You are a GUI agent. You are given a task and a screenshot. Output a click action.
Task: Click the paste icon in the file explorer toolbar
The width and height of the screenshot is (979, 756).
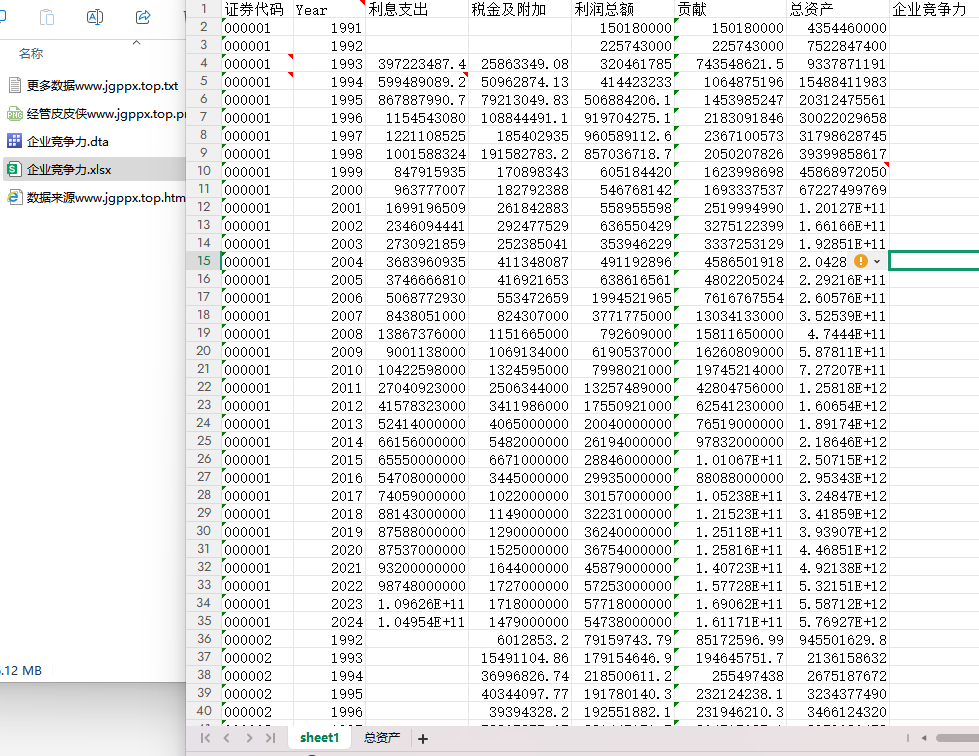(47, 17)
